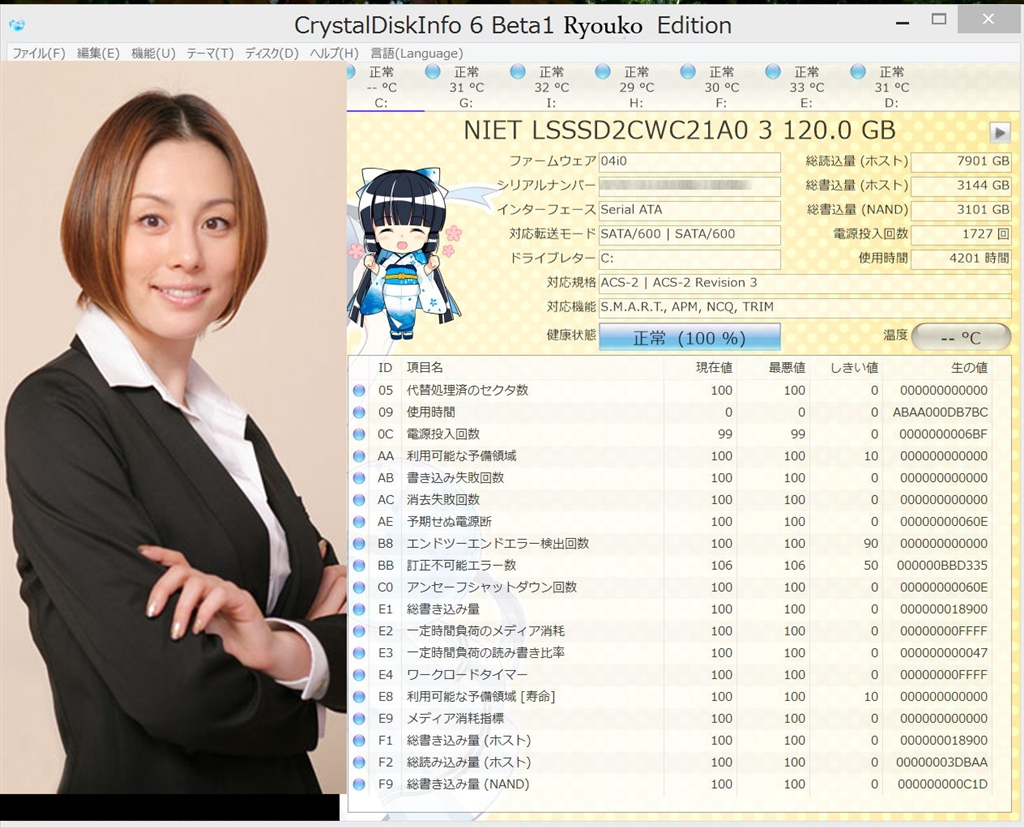Click status dot for attribute C0
This screenshot has height=828, width=1024.
coord(359,588)
